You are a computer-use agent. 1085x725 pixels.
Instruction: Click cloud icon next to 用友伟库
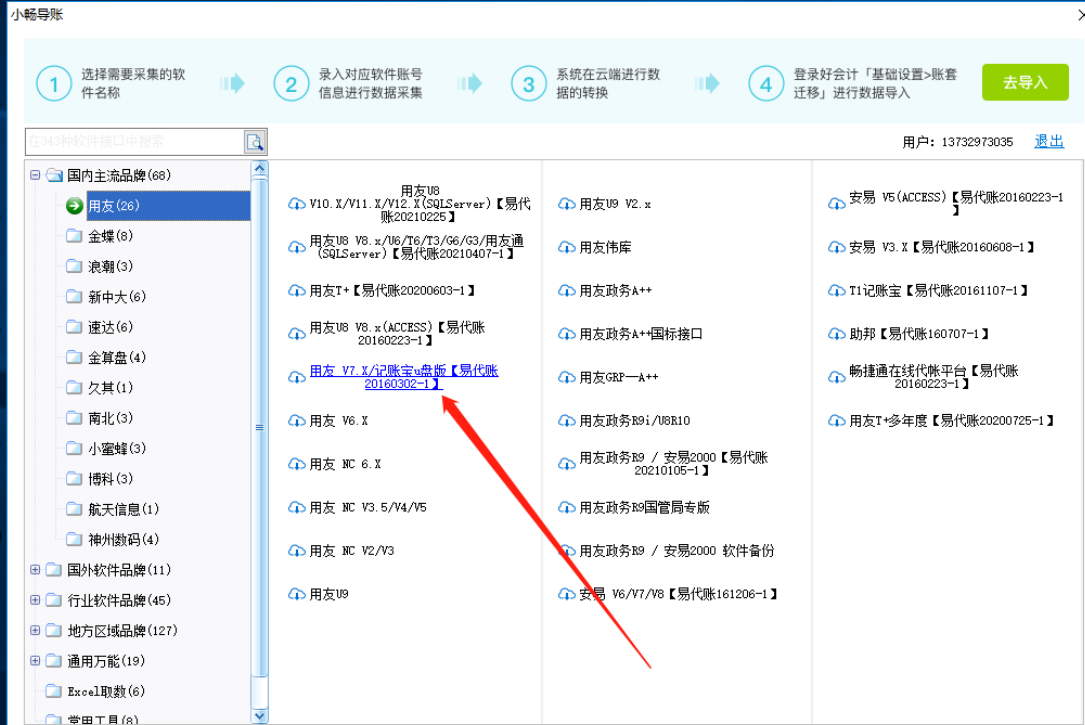(566, 248)
